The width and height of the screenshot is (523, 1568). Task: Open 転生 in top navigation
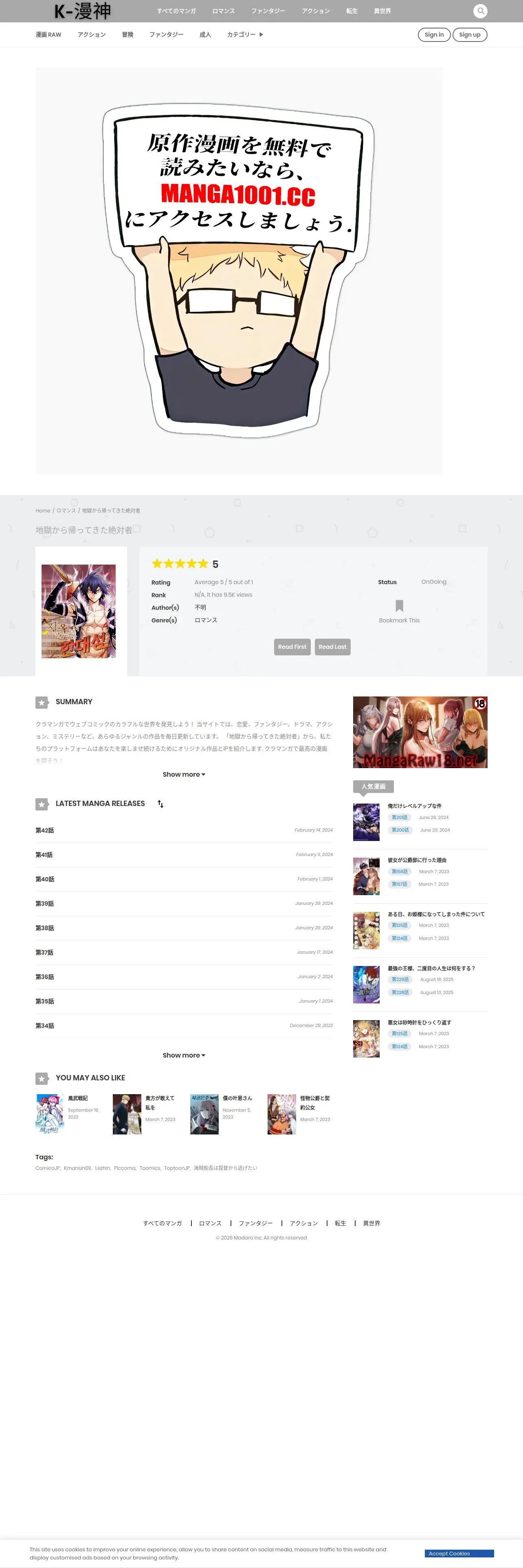pos(352,11)
